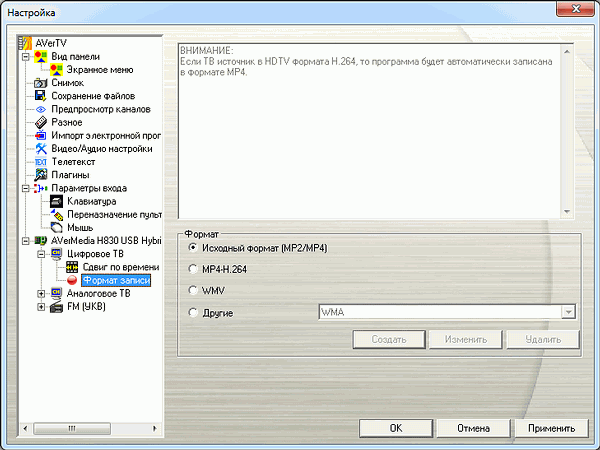The width and height of the screenshot is (600, 450).
Task: Select the Мышь tree entry
Action: [x=80, y=228]
